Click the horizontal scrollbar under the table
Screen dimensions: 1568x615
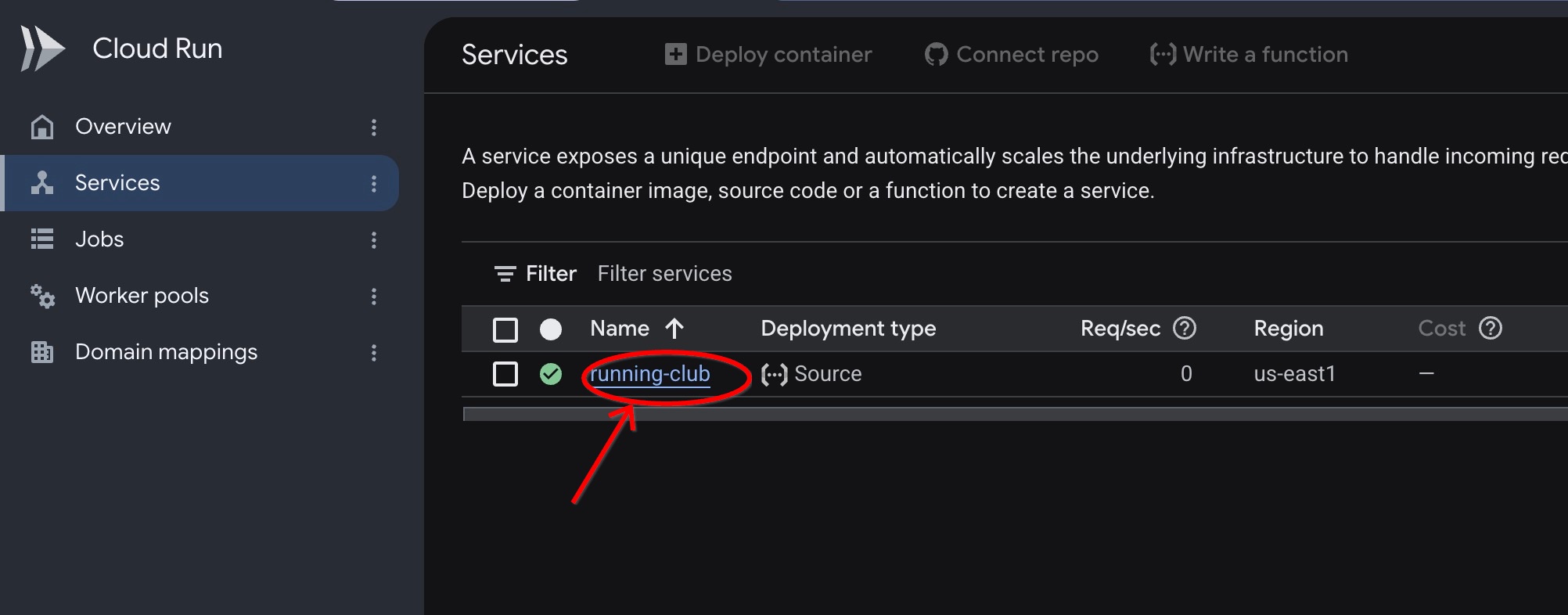pos(1015,414)
